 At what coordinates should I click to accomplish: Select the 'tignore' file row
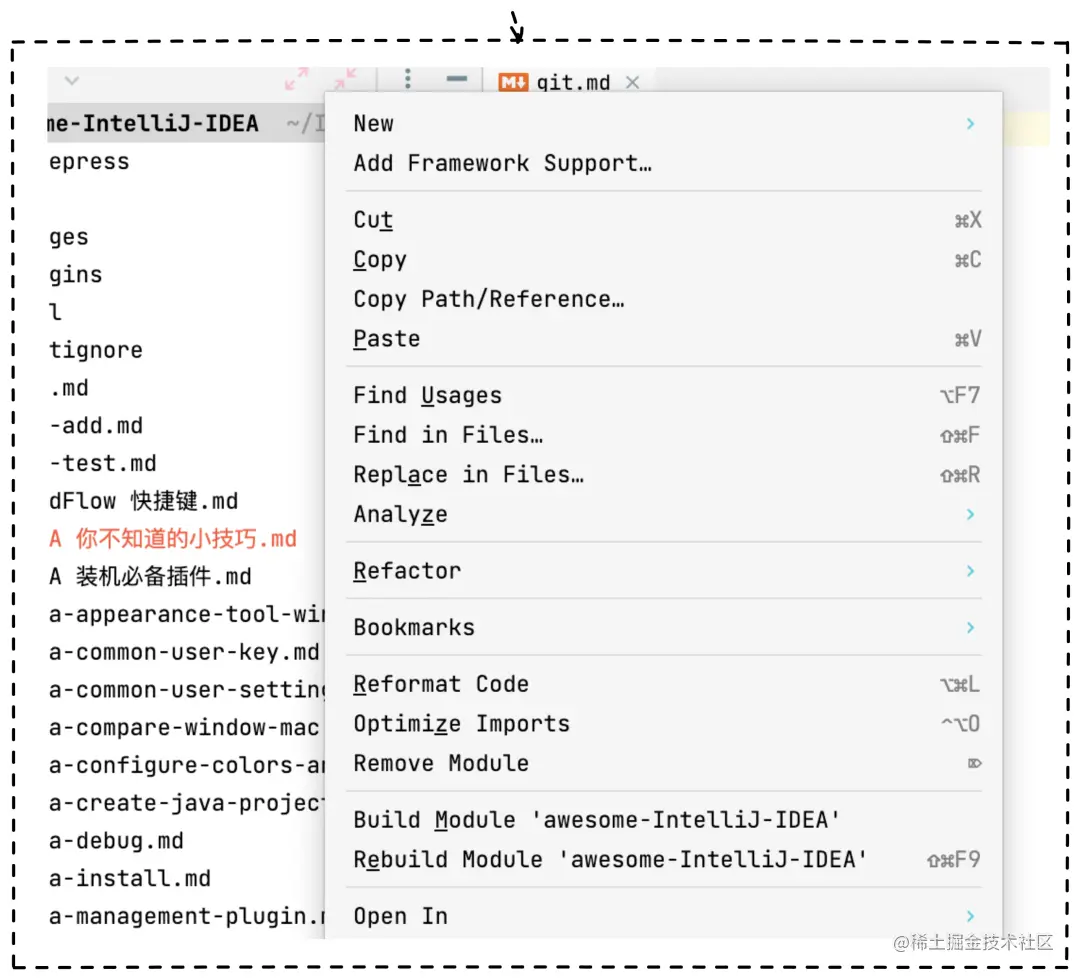pos(186,350)
